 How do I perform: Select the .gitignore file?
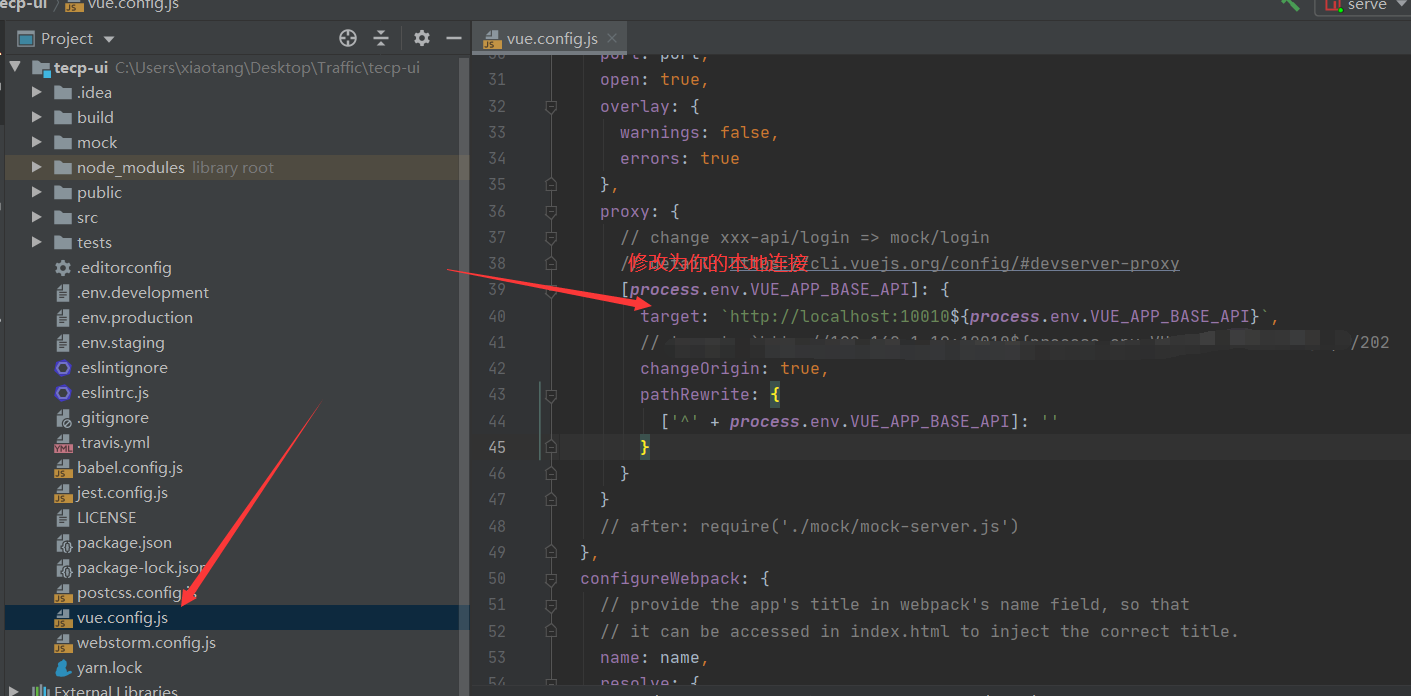(113, 417)
